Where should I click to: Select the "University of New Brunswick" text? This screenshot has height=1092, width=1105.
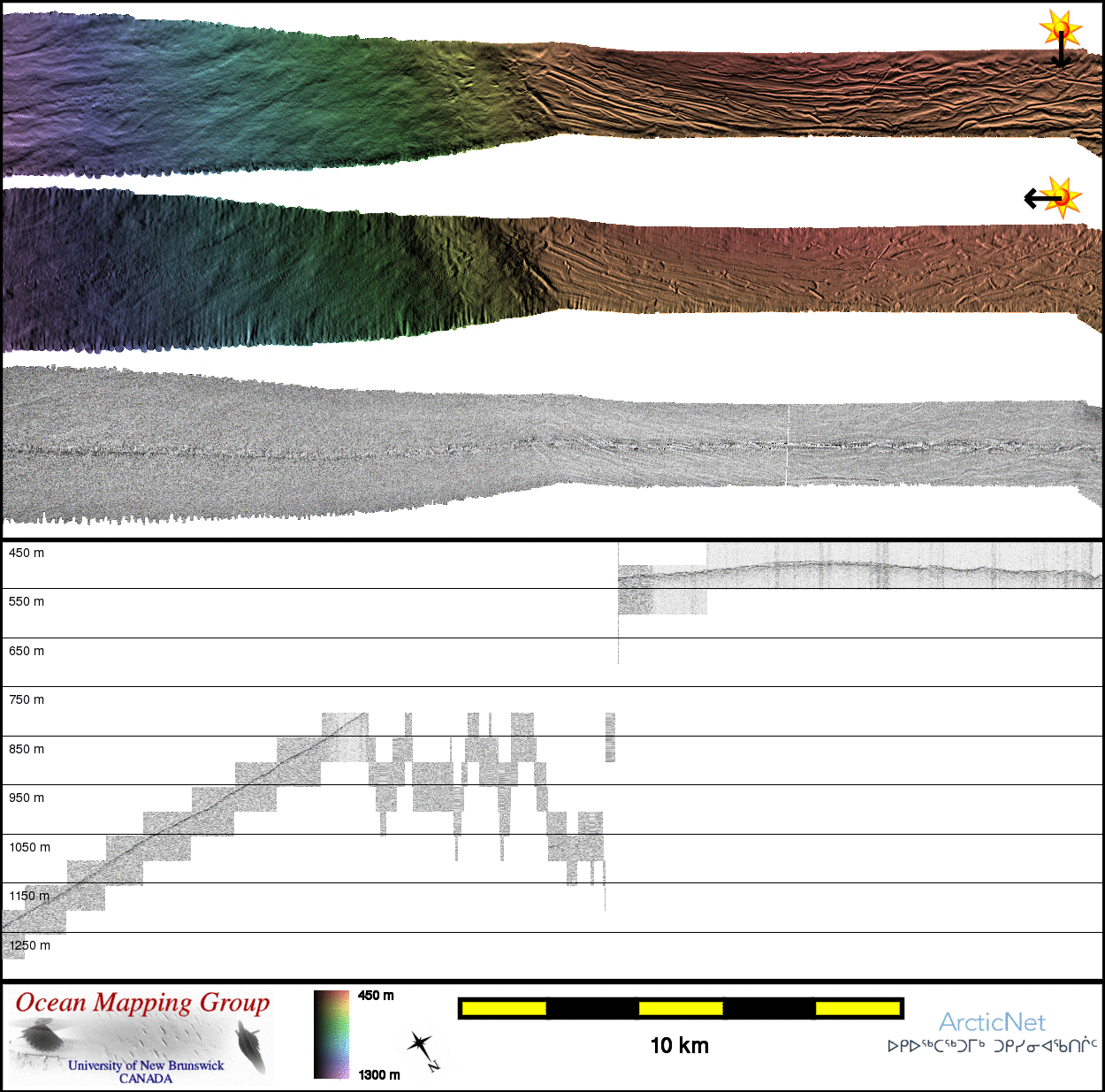point(146,1065)
